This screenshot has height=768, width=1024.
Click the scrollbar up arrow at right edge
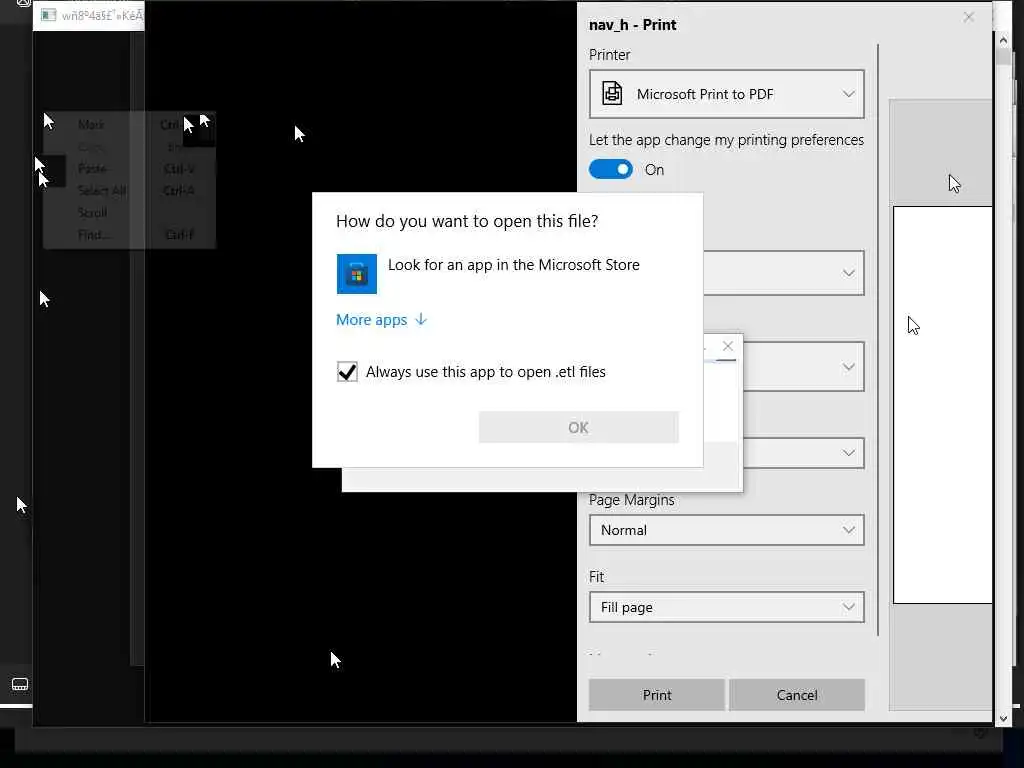pyautogui.click(x=1003, y=40)
